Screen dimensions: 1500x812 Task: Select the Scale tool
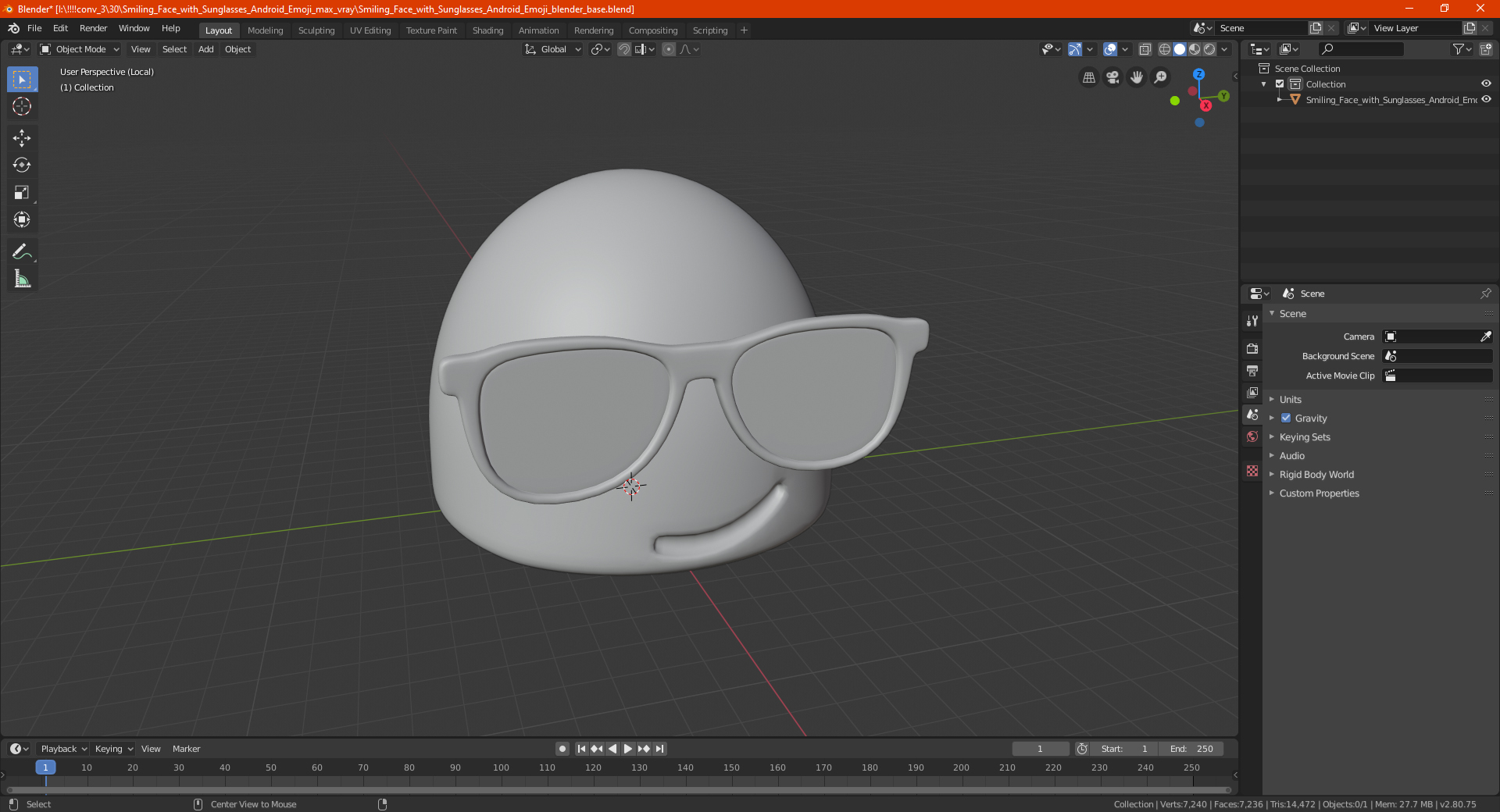(x=22, y=192)
